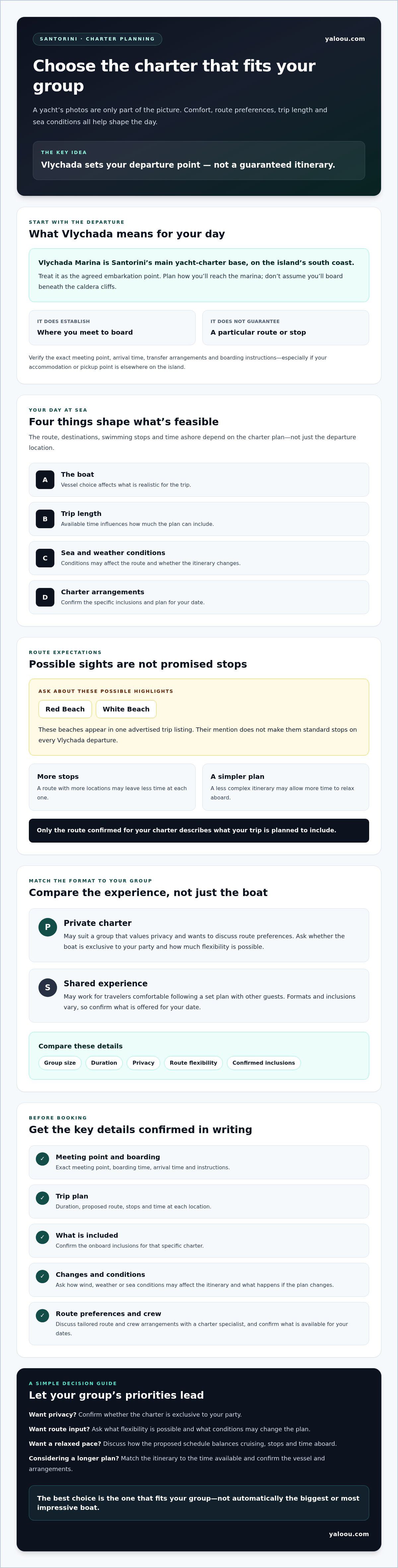Click the S Shared experience icon
Image resolution: width=398 pixels, height=1568 pixels.
click(47, 987)
